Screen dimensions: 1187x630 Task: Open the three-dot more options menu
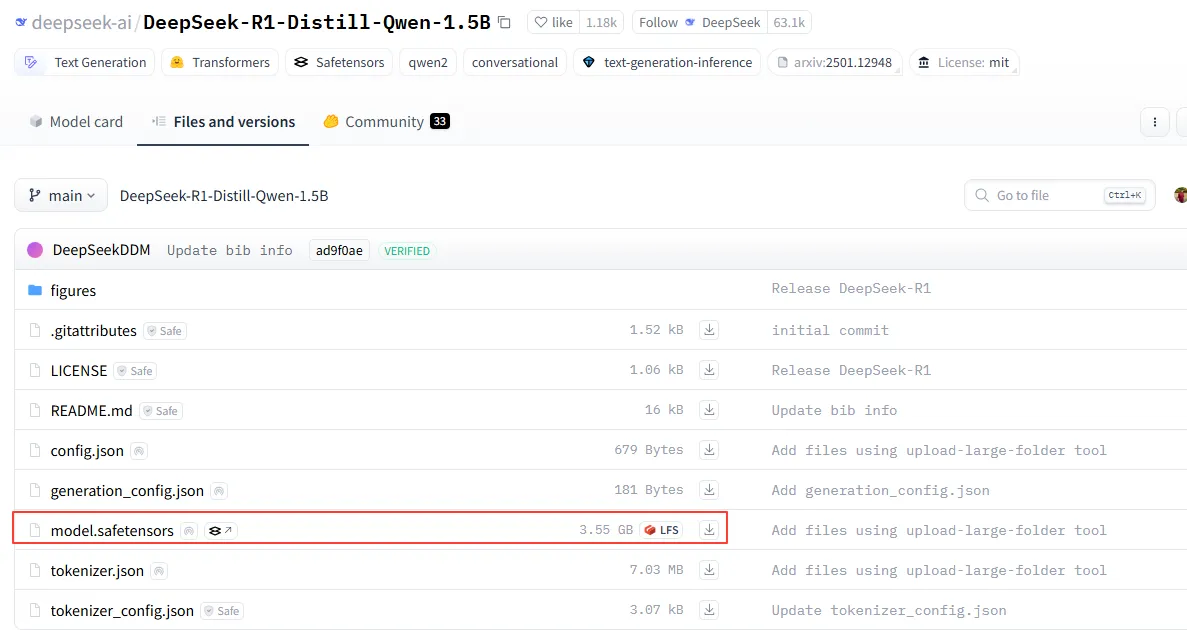click(1154, 122)
